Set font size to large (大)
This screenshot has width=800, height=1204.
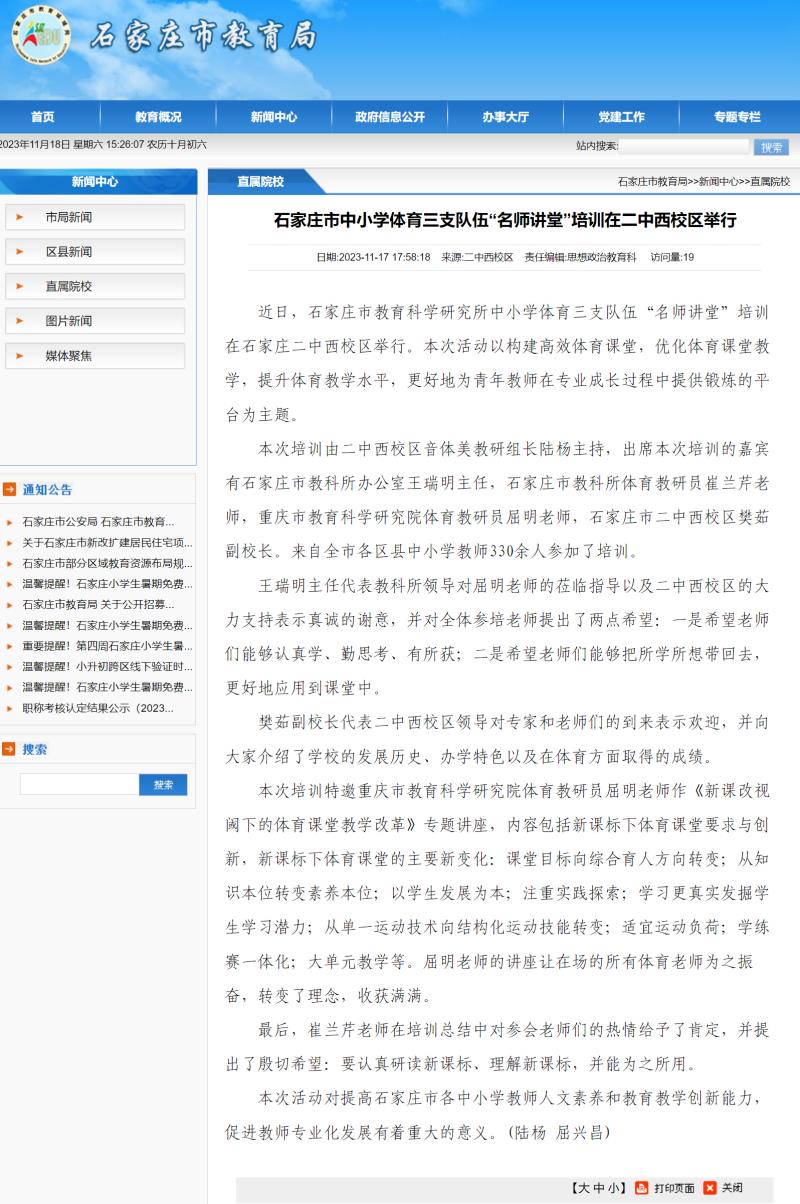pyautogui.click(x=584, y=1188)
